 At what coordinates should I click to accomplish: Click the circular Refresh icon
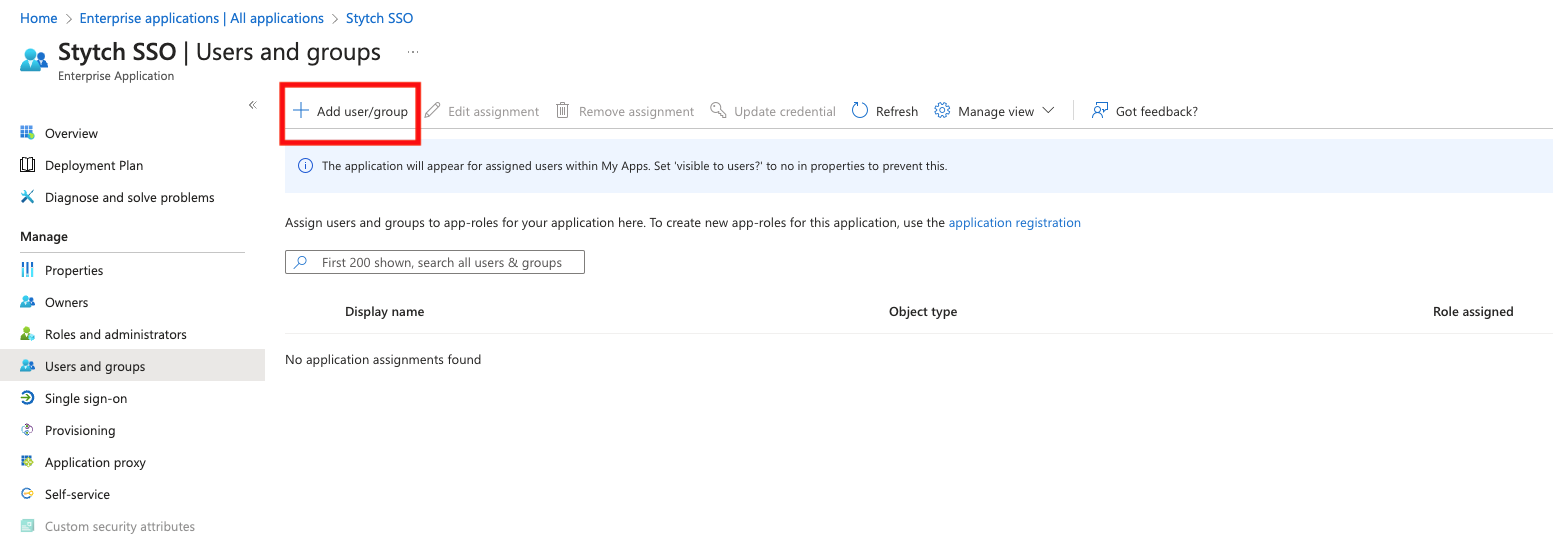pos(860,111)
